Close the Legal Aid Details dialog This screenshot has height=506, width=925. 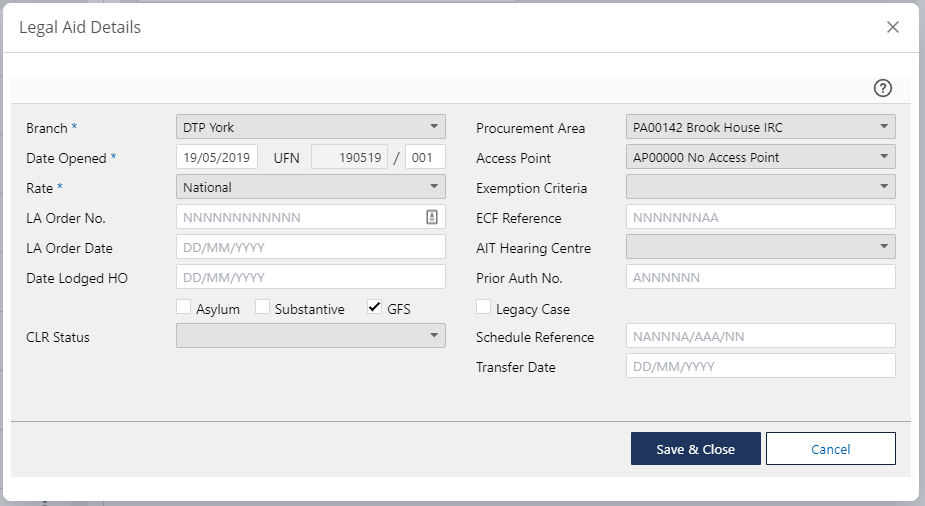(893, 27)
